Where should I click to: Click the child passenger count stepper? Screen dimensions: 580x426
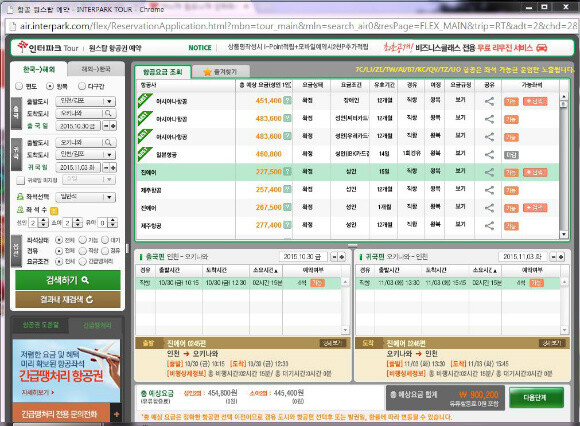tap(77, 223)
